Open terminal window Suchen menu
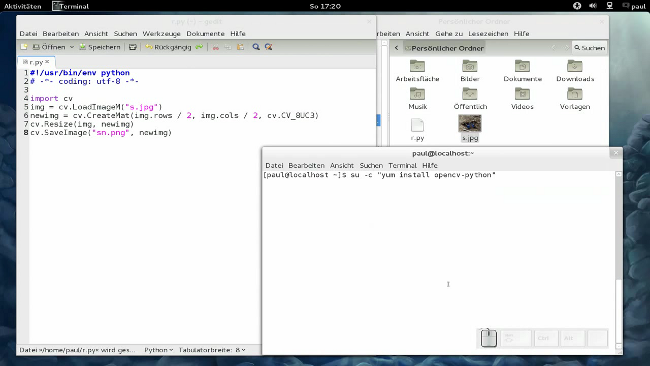Viewport: 650px width, 366px height. (x=371, y=165)
